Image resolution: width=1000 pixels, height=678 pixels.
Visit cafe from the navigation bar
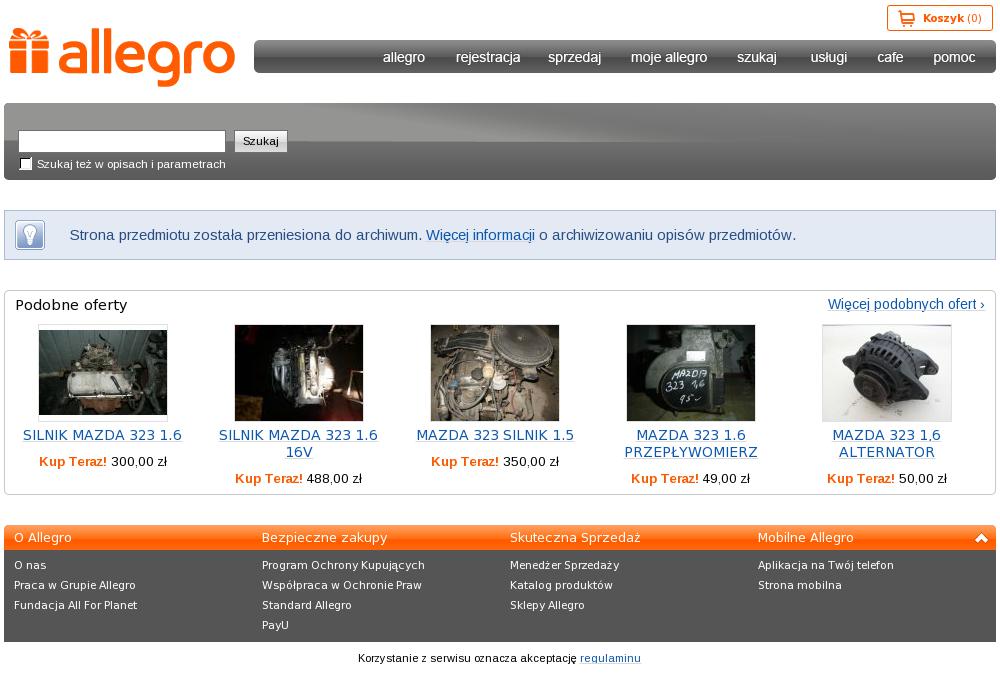(x=890, y=57)
